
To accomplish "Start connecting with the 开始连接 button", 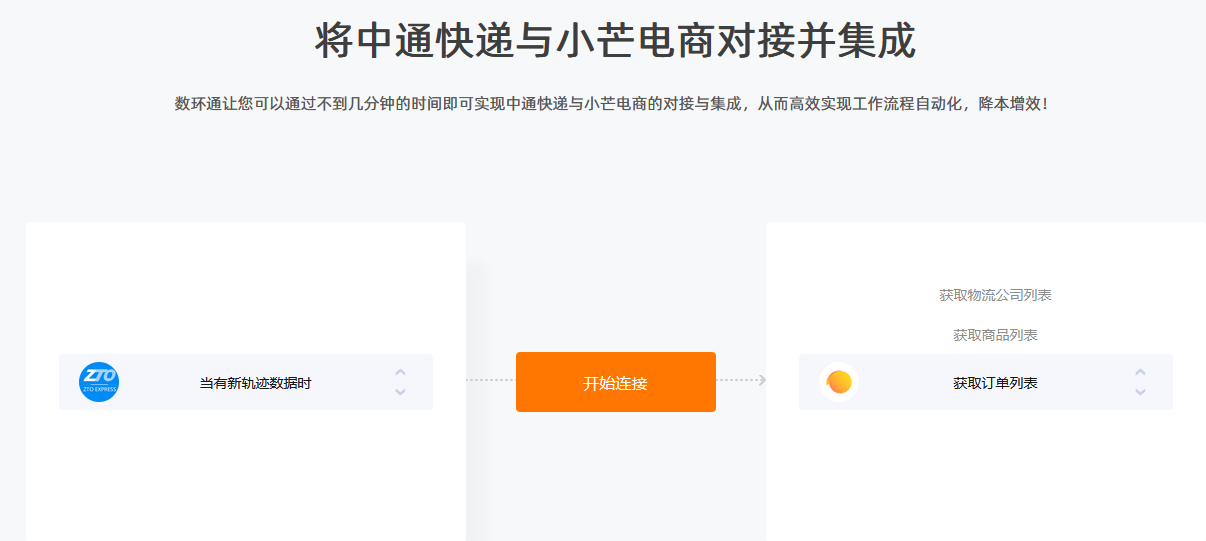I will tap(616, 382).
